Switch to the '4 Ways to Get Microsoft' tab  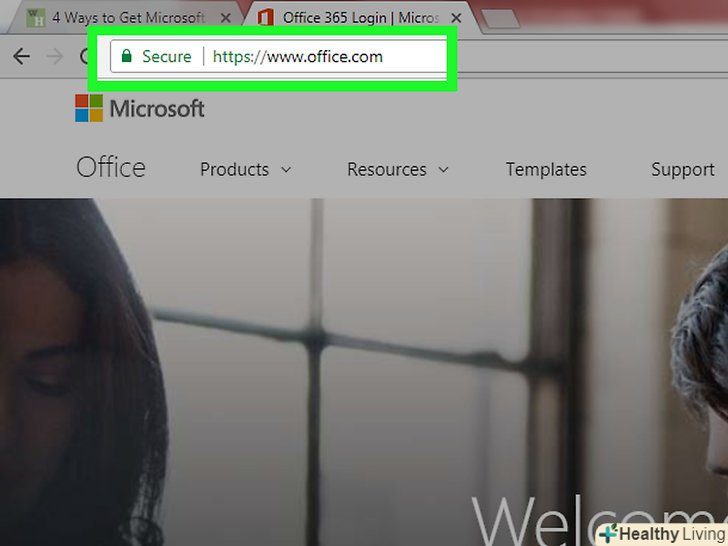(x=128, y=18)
